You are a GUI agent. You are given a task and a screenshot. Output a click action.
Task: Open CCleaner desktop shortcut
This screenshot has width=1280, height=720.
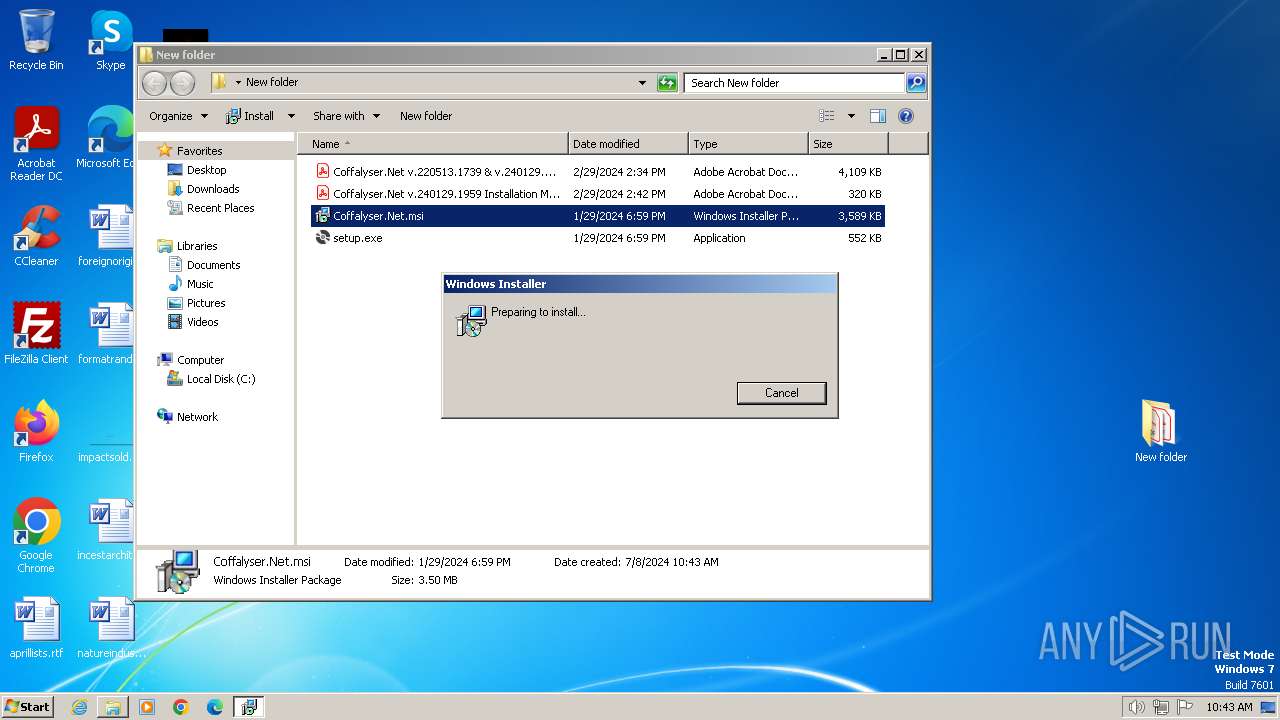(x=36, y=236)
